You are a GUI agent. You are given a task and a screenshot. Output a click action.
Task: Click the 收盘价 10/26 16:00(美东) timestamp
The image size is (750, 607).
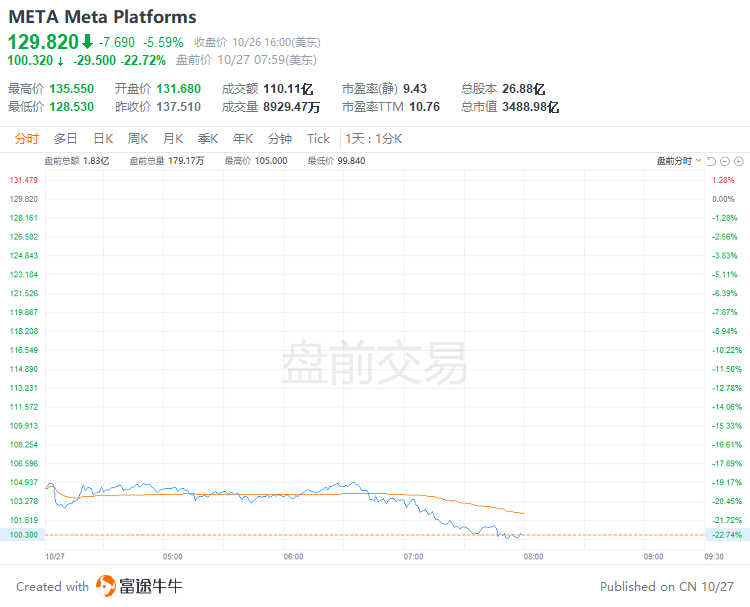click(x=257, y=43)
